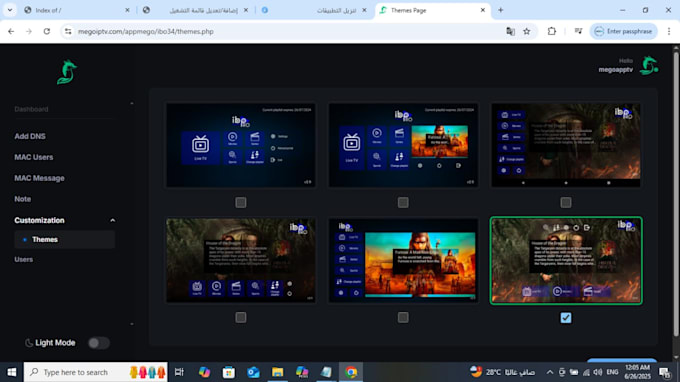
Task: Open the notepad app on taskbar
Action: (x=326, y=372)
